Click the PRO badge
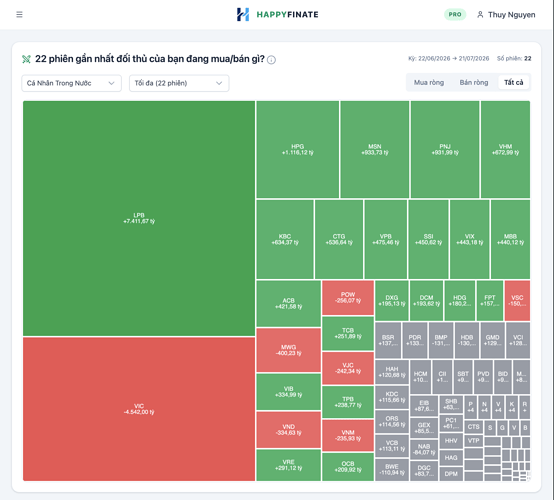 (x=455, y=14)
